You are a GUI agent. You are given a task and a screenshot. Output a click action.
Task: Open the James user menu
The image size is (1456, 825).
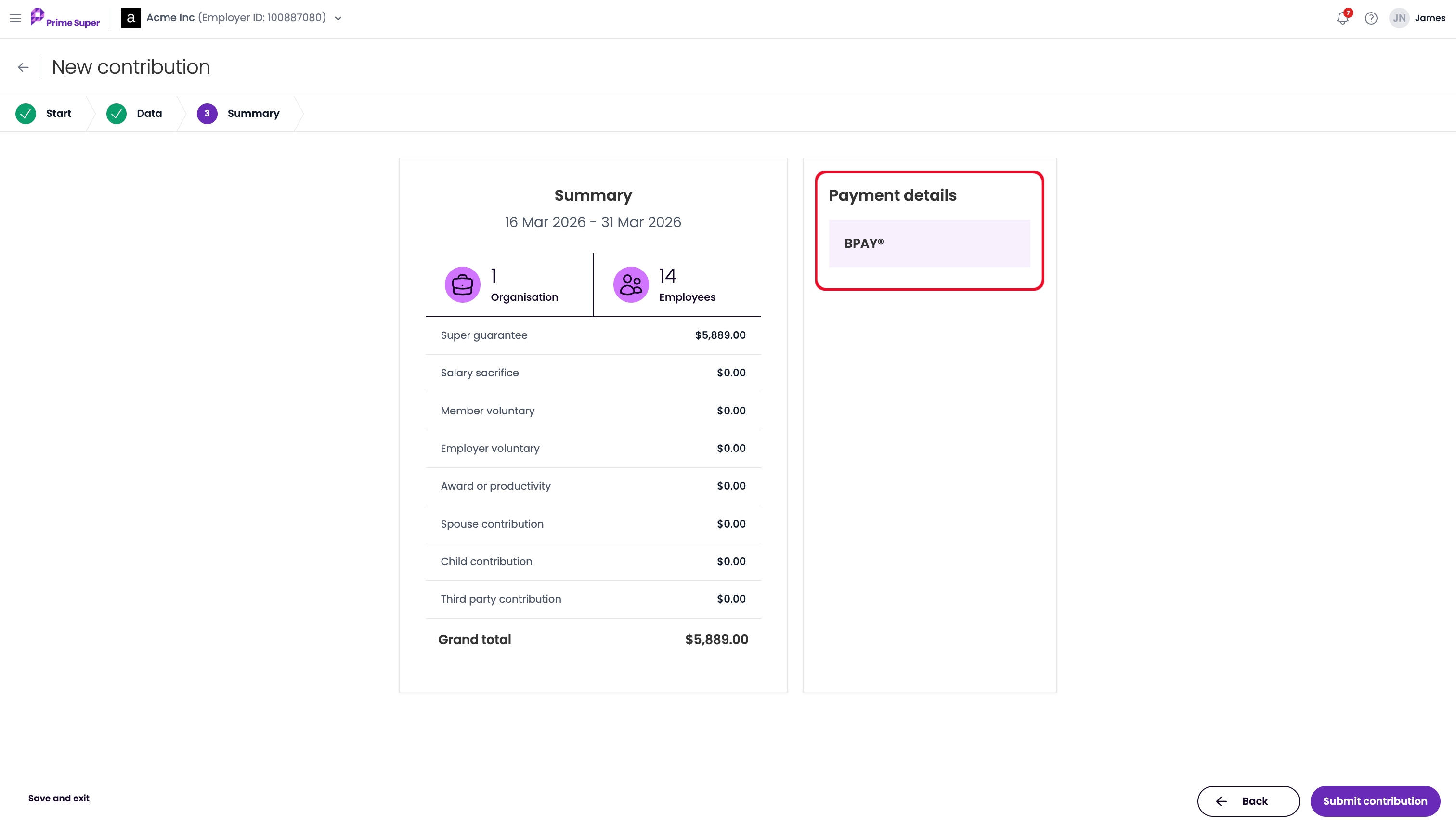[1430, 18]
